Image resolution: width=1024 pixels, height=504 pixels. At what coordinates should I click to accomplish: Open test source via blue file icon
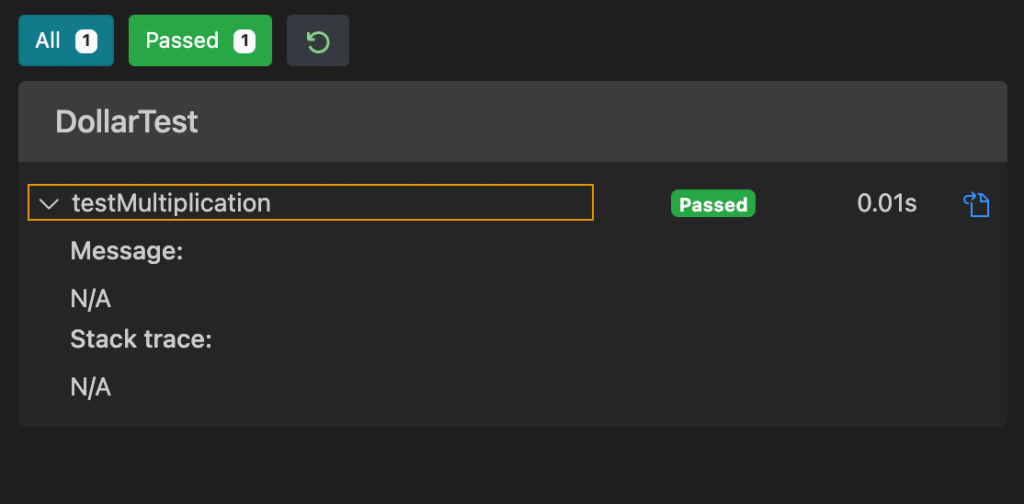click(976, 204)
